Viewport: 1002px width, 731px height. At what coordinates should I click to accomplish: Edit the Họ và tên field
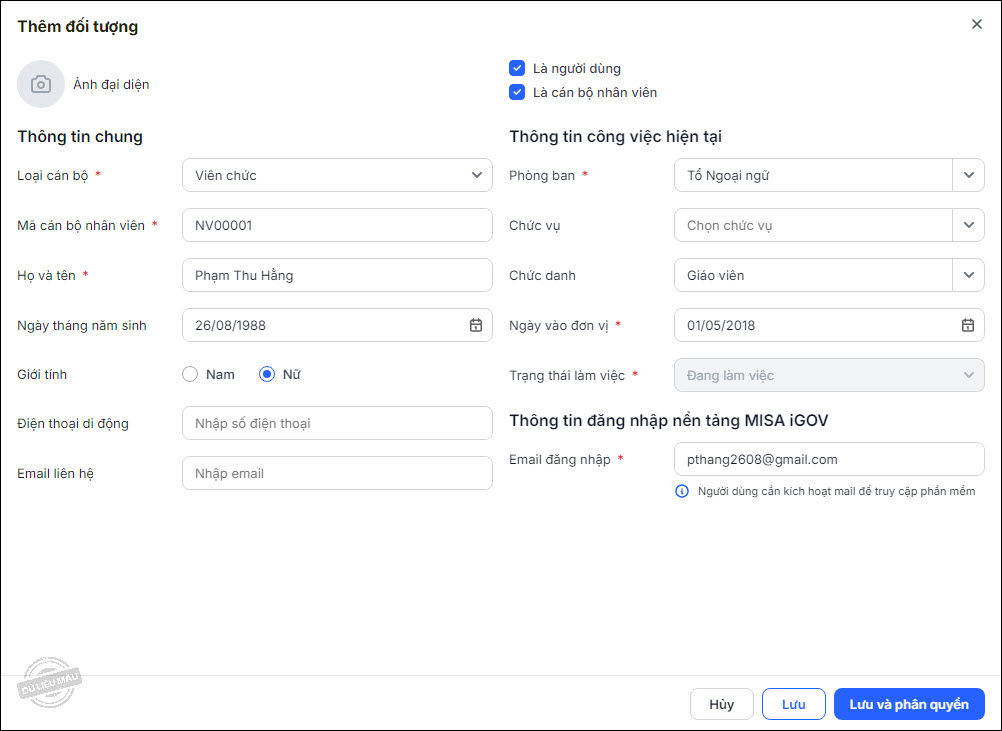337,275
